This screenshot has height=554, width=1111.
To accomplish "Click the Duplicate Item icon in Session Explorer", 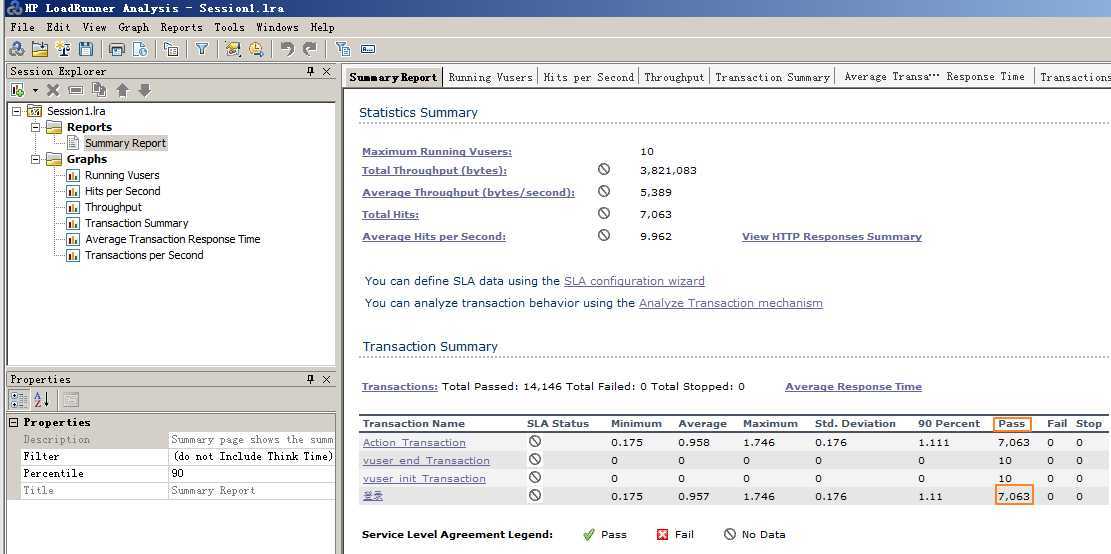I will coord(99,90).
